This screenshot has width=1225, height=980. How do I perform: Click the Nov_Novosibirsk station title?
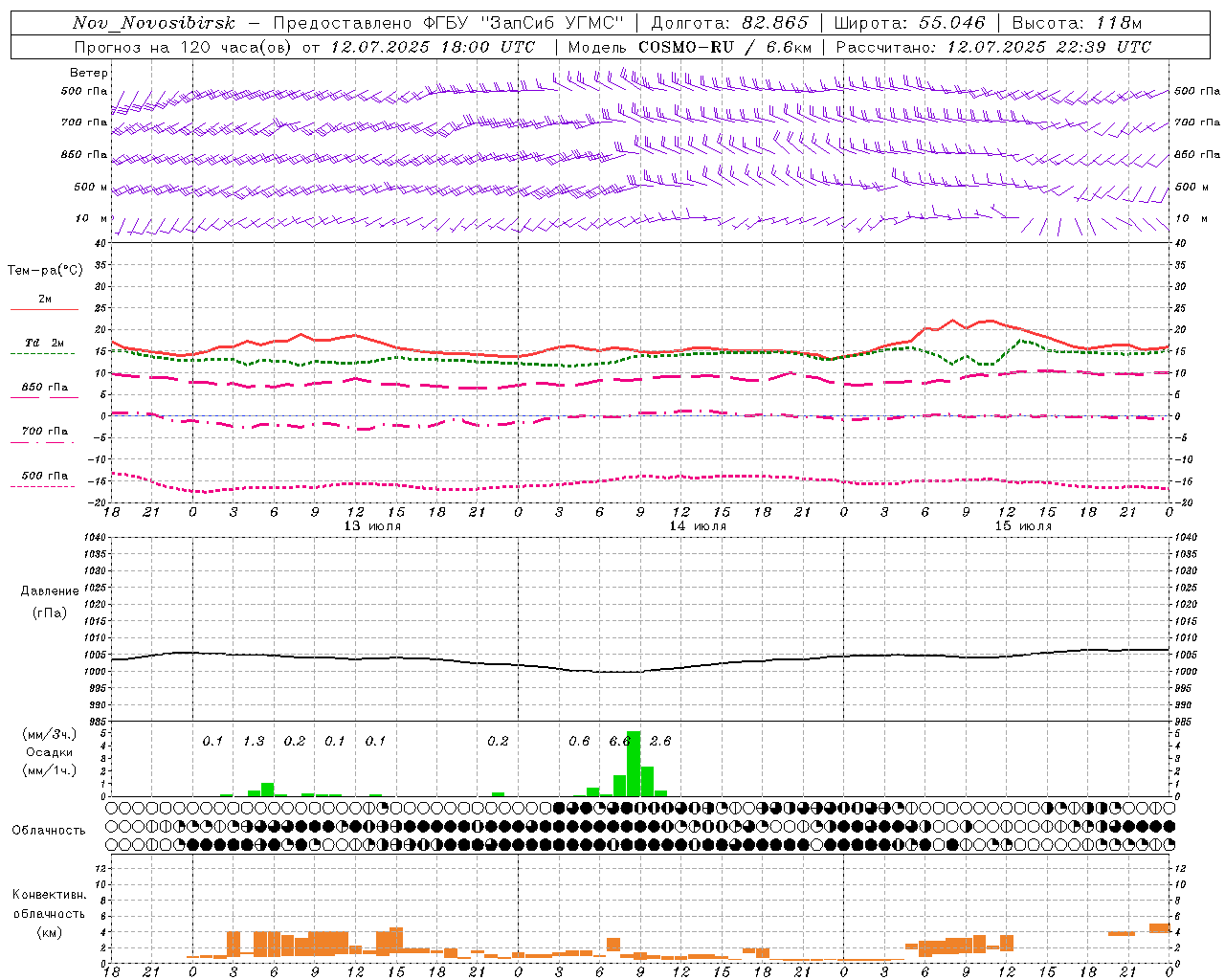click(x=154, y=23)
